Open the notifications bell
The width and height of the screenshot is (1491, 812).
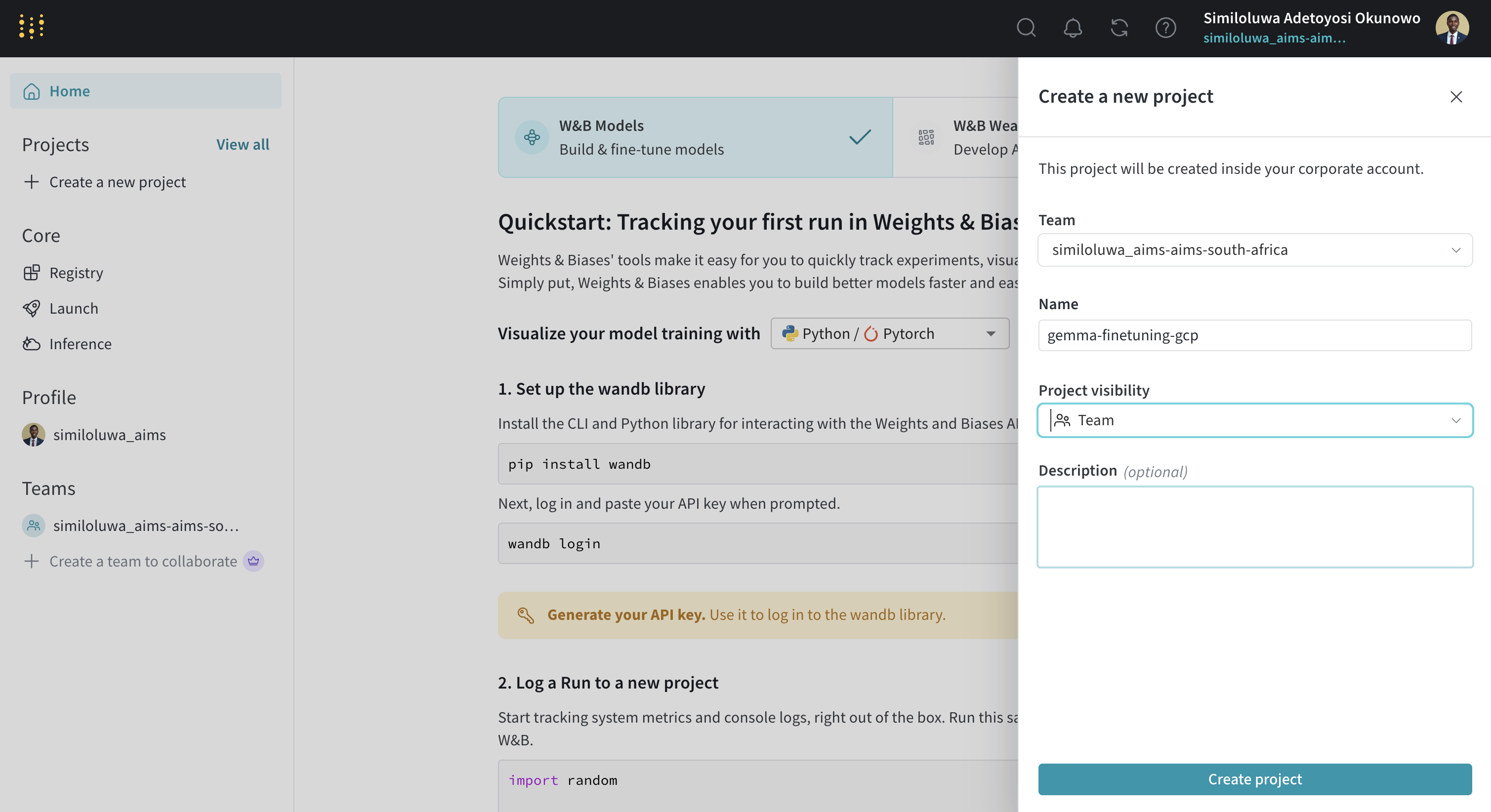(x=1073, y=27)
